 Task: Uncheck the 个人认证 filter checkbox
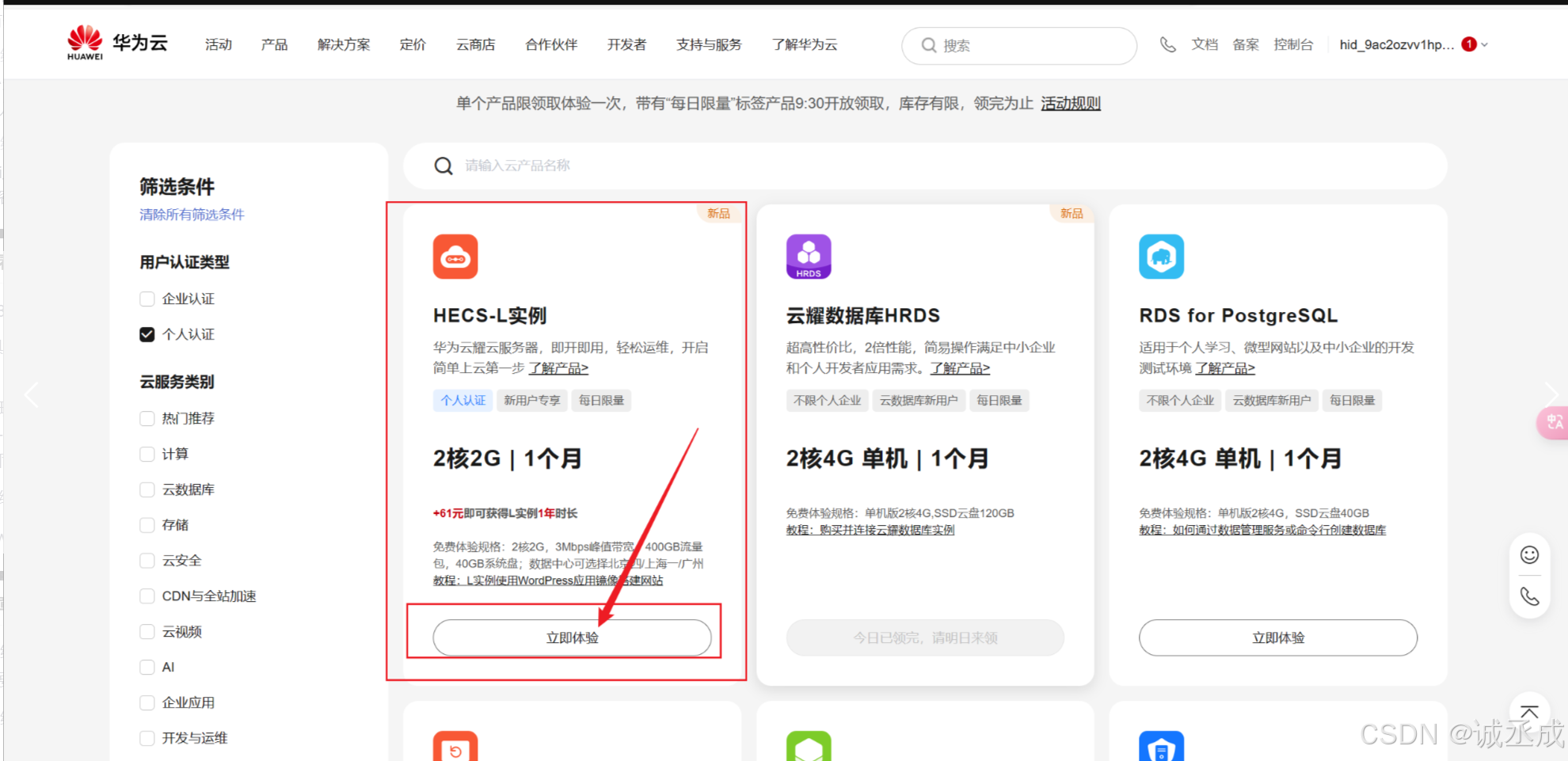click(147, 334)
